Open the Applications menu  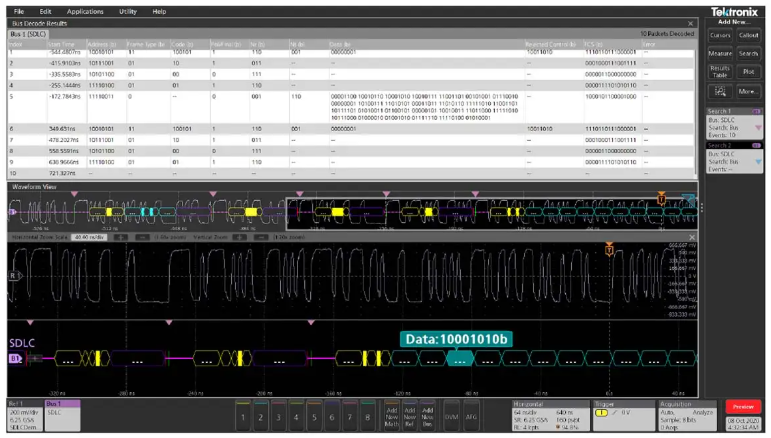(x=85, y=11)
